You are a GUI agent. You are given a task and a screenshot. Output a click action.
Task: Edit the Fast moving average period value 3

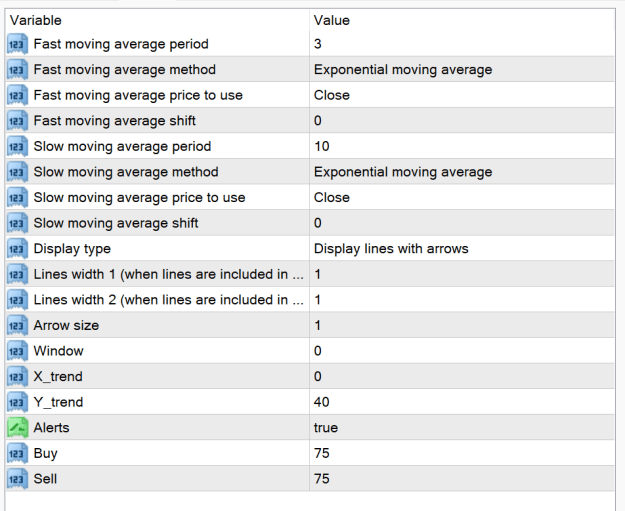coord(462,44)
